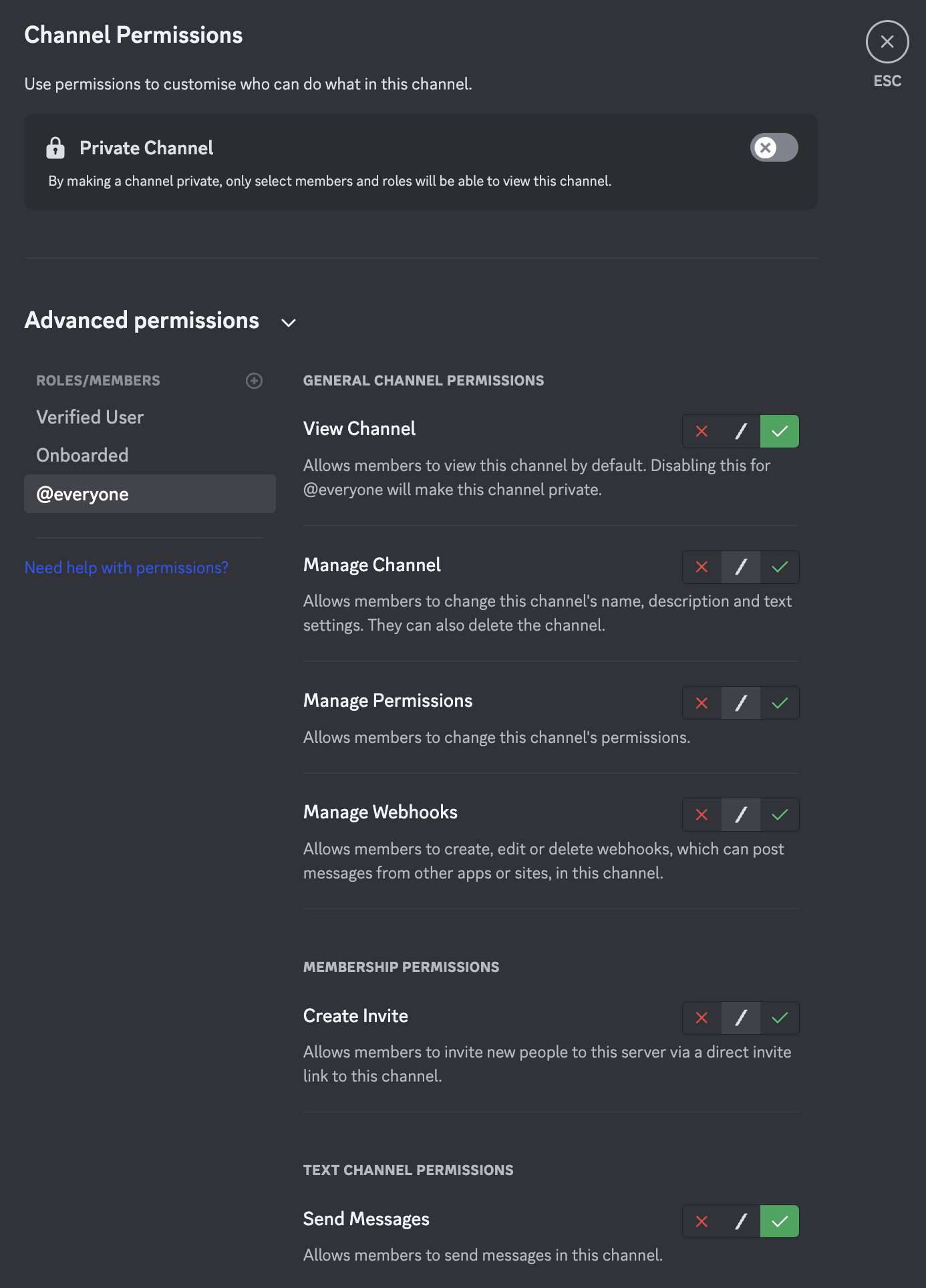Click the add role/member plus icon
The image size is (926, 1288).
click(x=254, y=381)
